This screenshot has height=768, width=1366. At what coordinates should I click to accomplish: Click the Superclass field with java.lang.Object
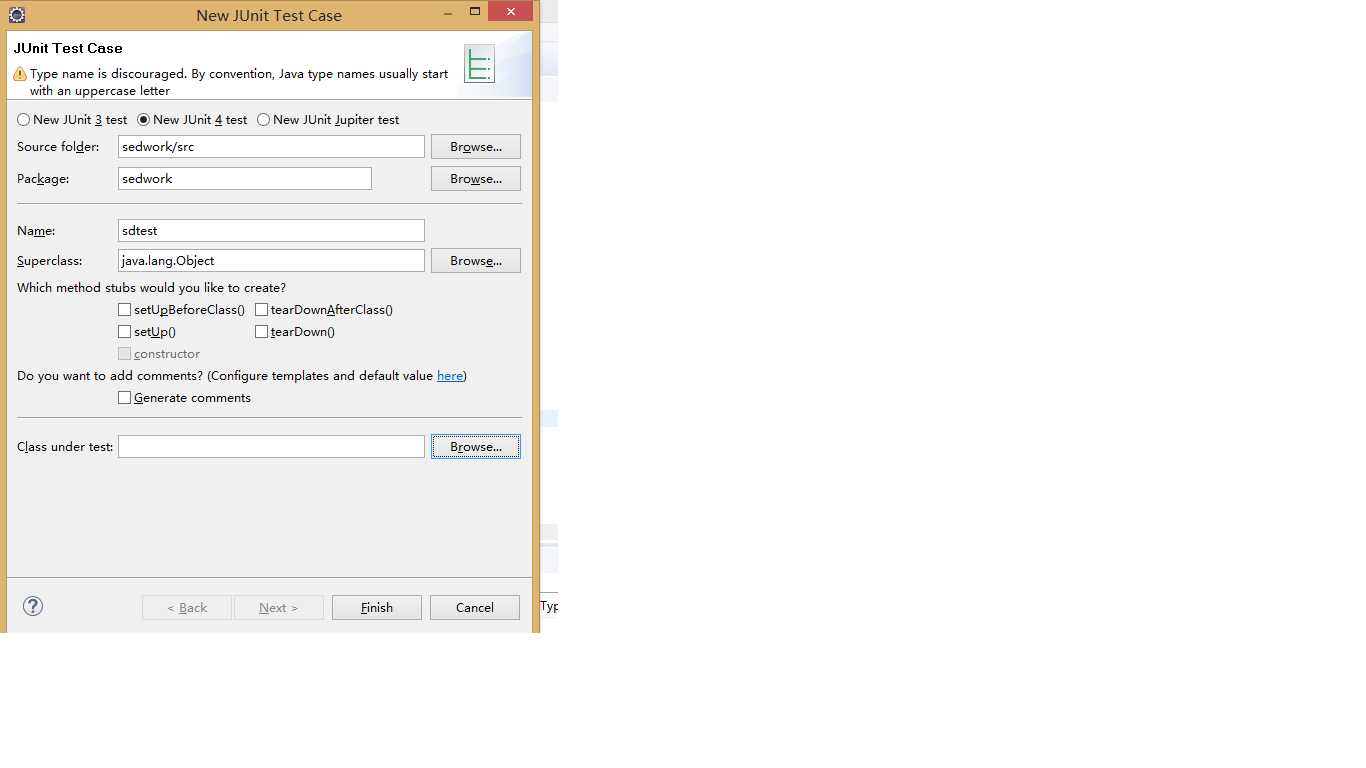(271, 261)
